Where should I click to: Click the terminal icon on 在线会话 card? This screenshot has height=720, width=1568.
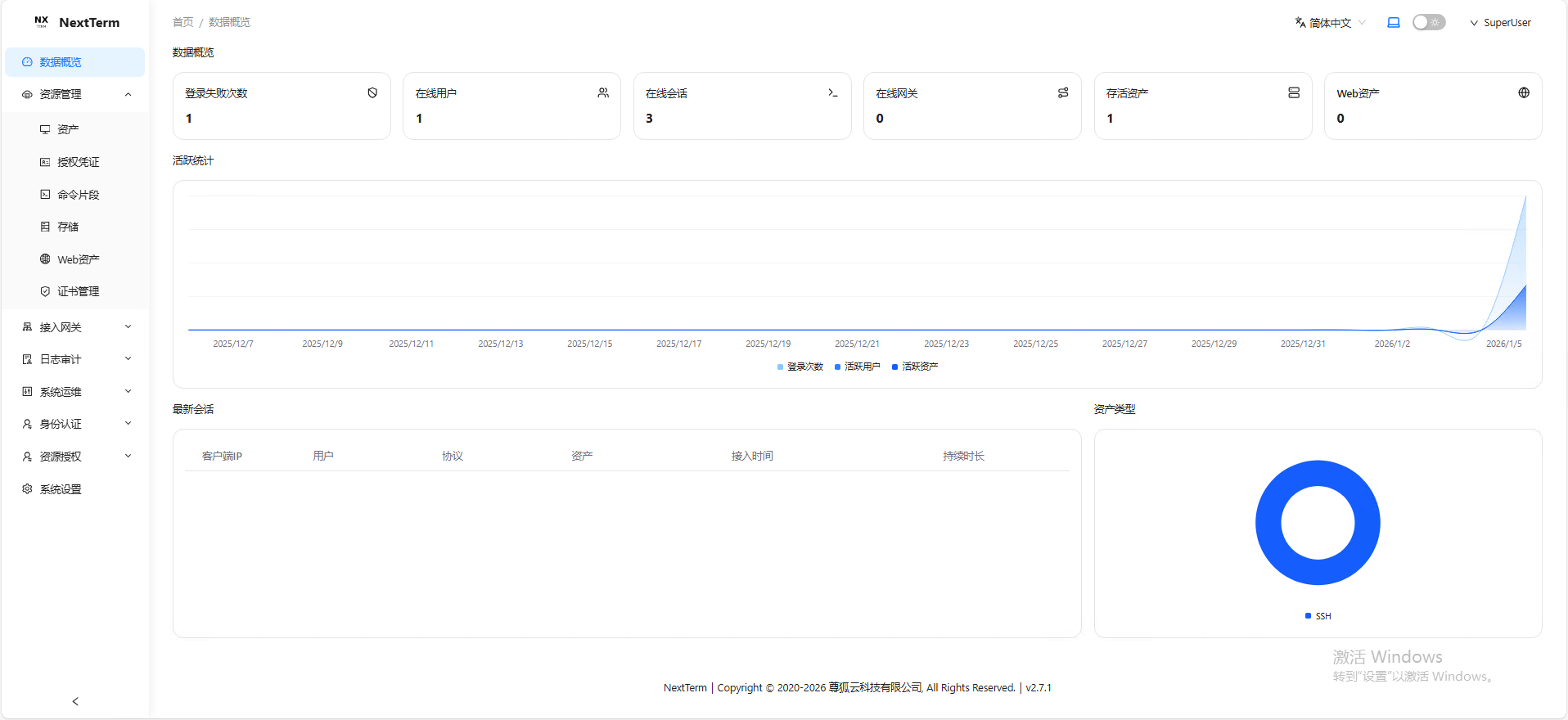pyautogui.click(x=833, y=93)
